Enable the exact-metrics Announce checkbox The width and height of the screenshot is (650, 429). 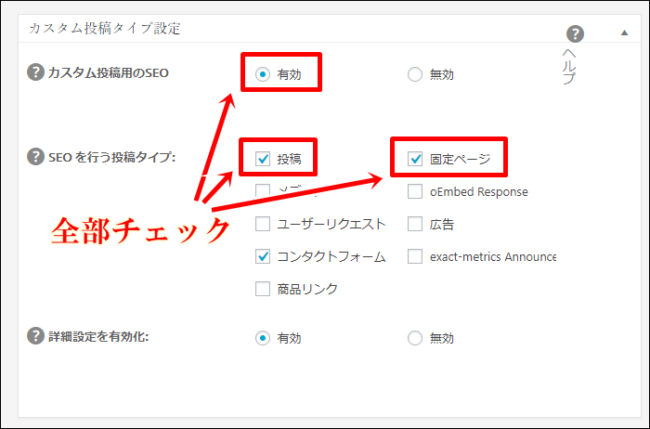point(415,257)
